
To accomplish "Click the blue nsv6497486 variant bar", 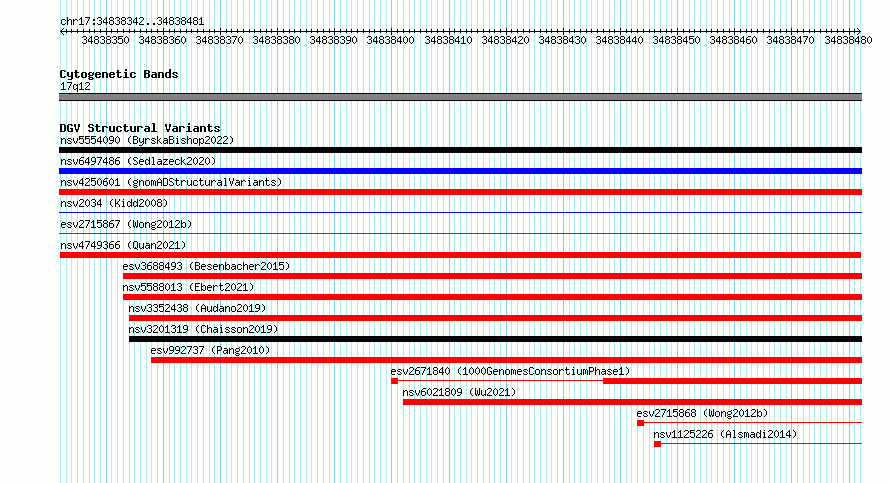I will click(x=460, y=171).
